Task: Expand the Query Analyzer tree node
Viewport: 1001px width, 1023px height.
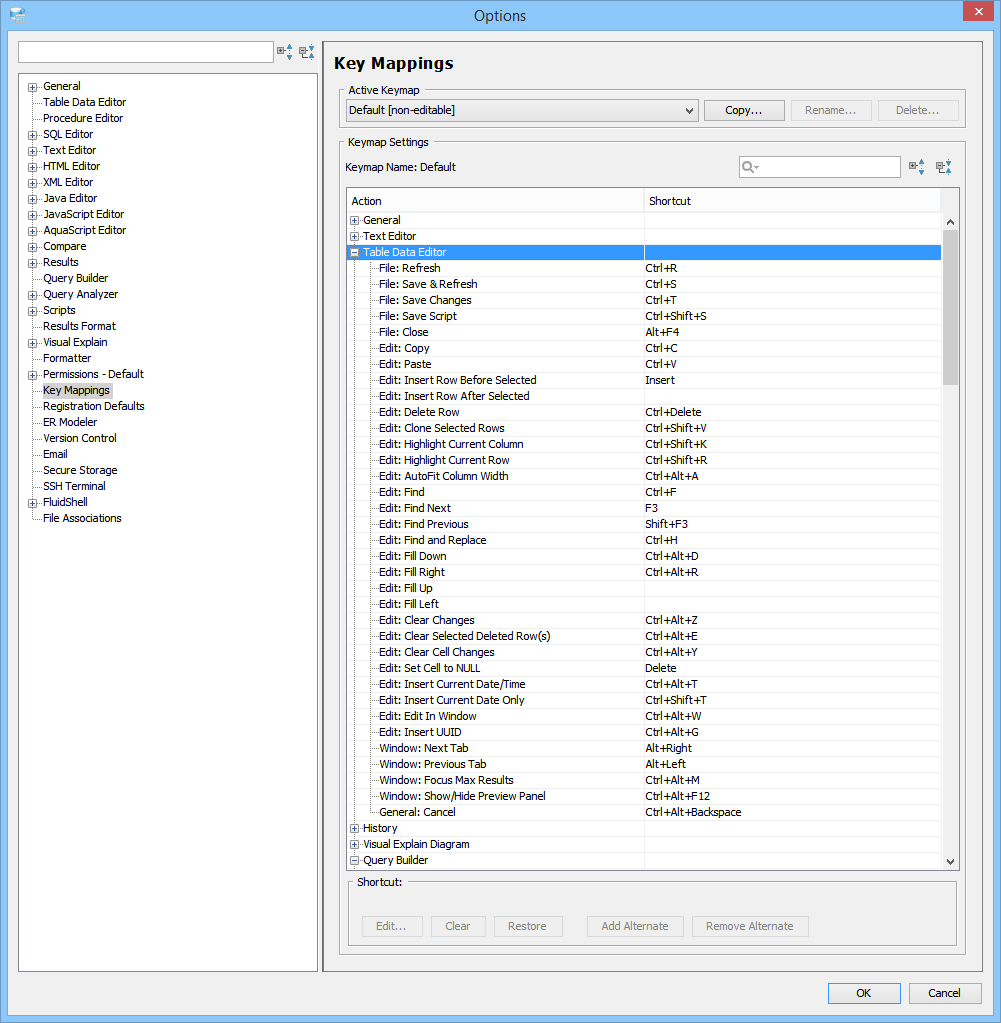Action: point(32,295)
